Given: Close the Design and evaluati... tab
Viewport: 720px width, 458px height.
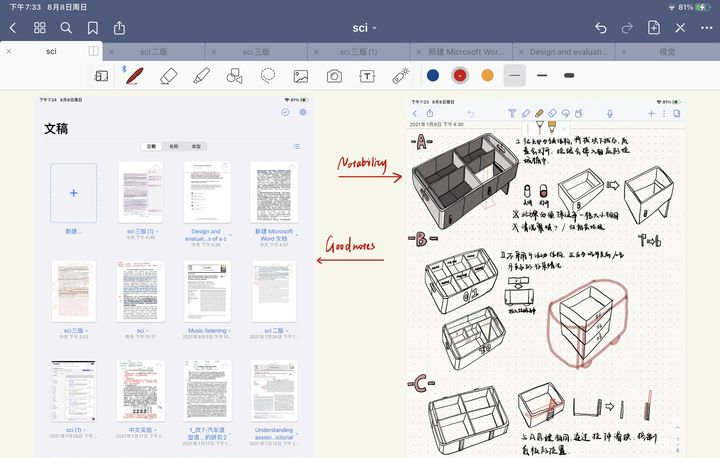Looking at the screenshot, I should pos(522,52).
